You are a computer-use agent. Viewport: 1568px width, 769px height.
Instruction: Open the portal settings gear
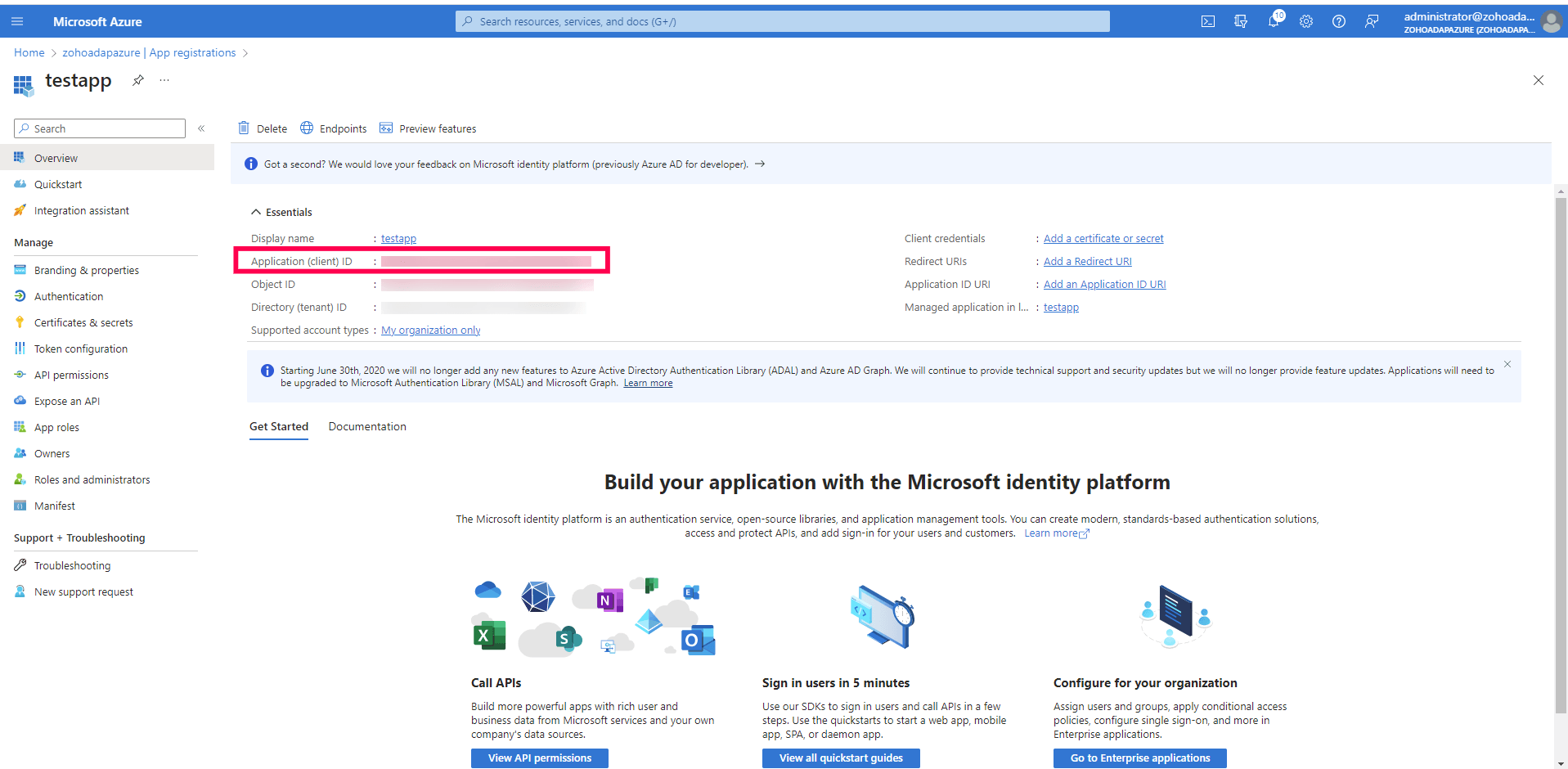coord(1305,20)
